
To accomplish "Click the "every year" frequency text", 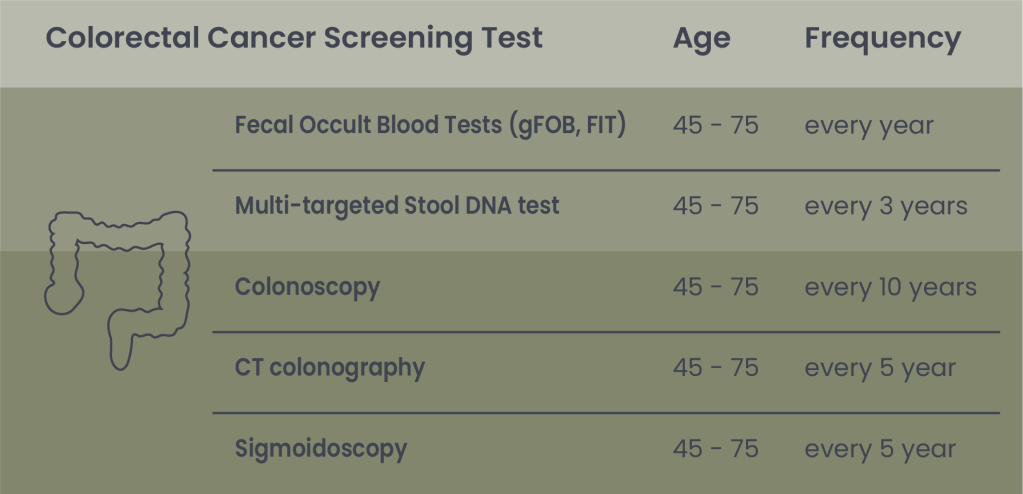I will pos(868,126).
